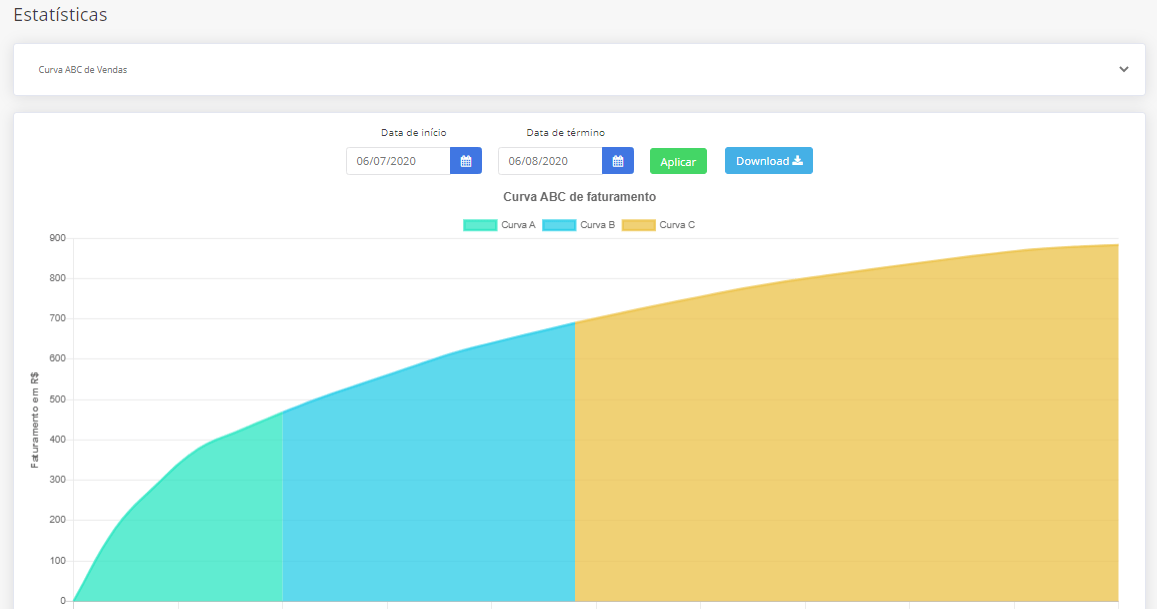This screenshot has height=609, width=1157.
Task: Click the Estatísticas page heading
Action: (60, 15)
